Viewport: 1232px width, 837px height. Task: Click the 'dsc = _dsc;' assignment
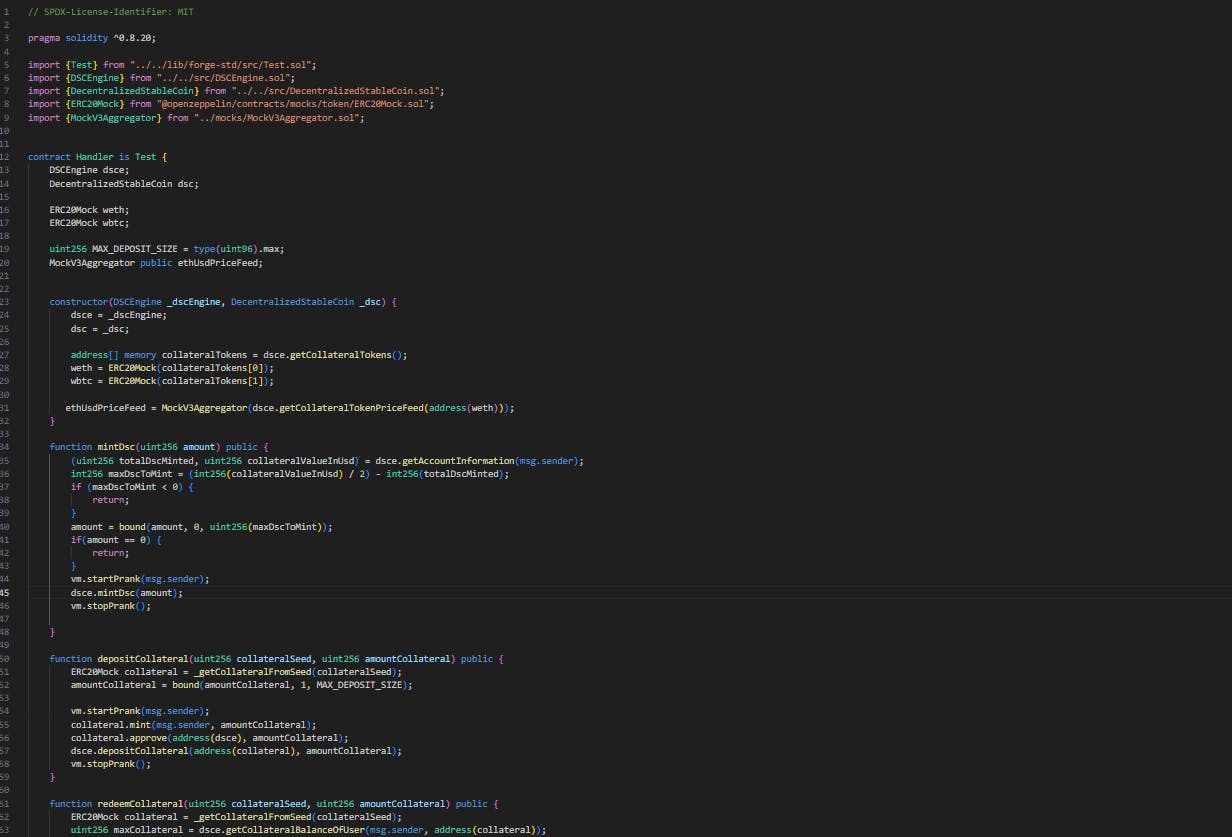99,328
